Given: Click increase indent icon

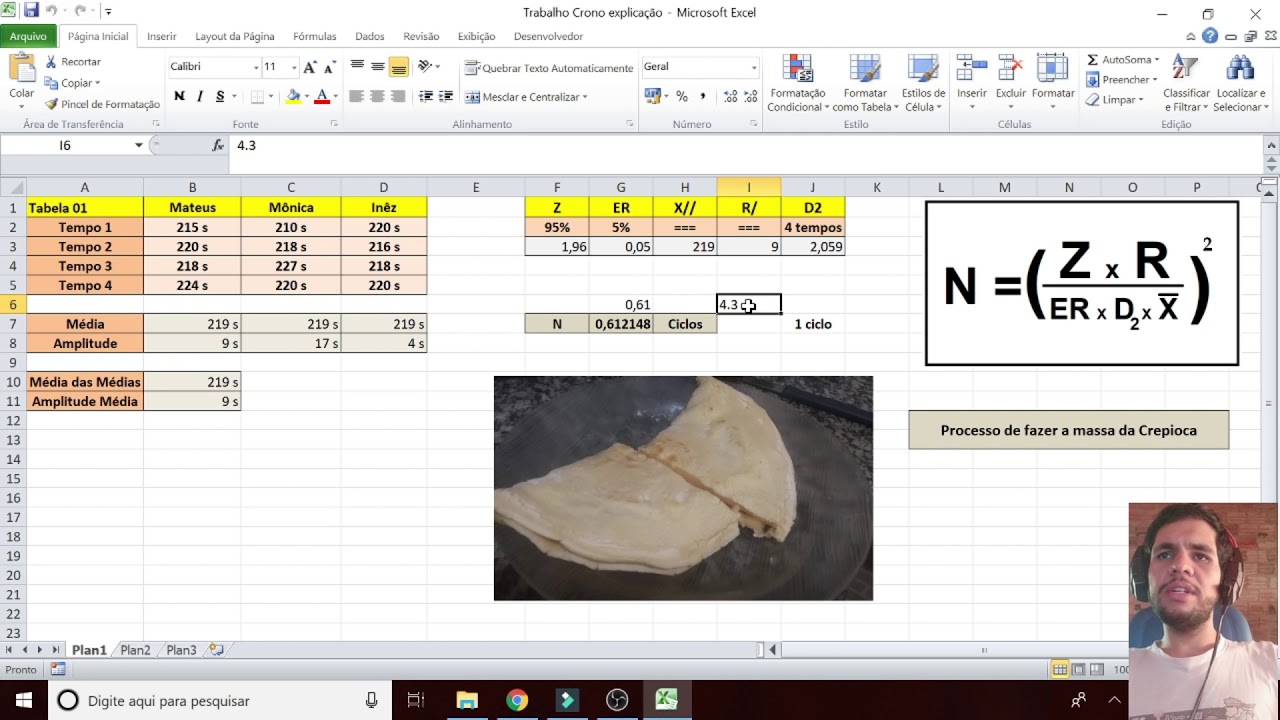Looking at the screenshot, I should (x=445, y=97).
